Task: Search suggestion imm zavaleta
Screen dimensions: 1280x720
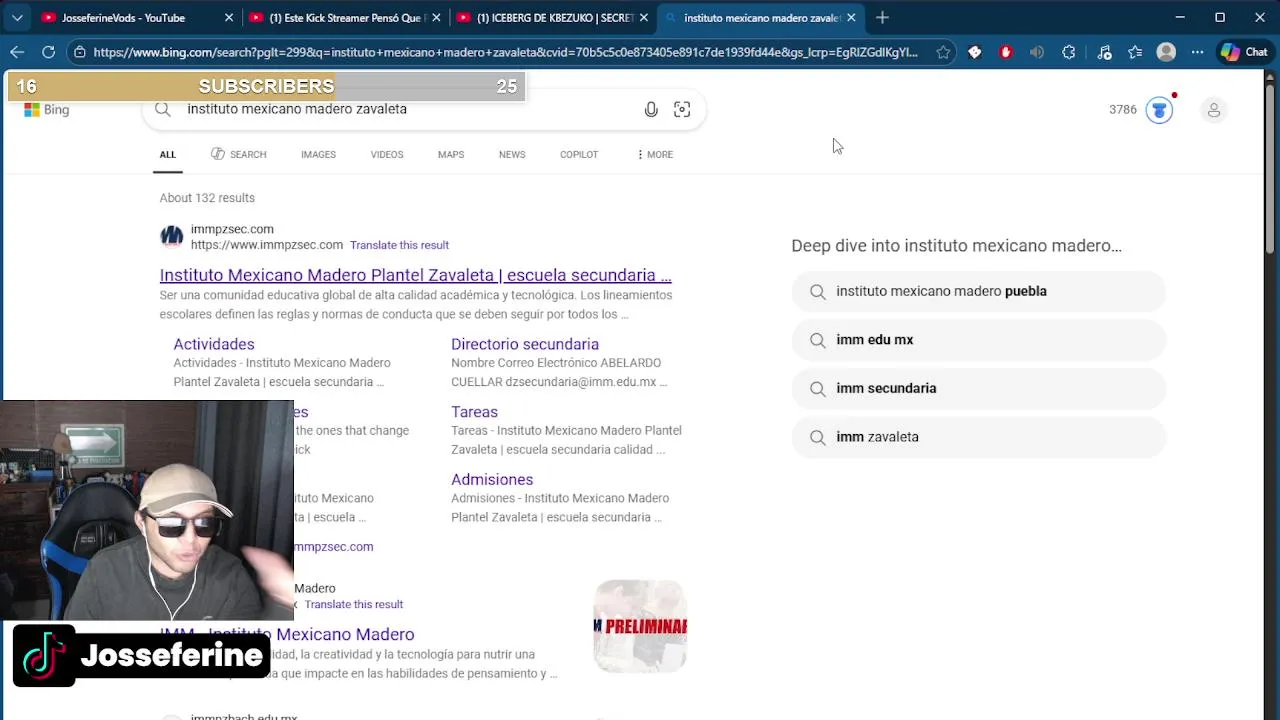Action: coord(979,437)
